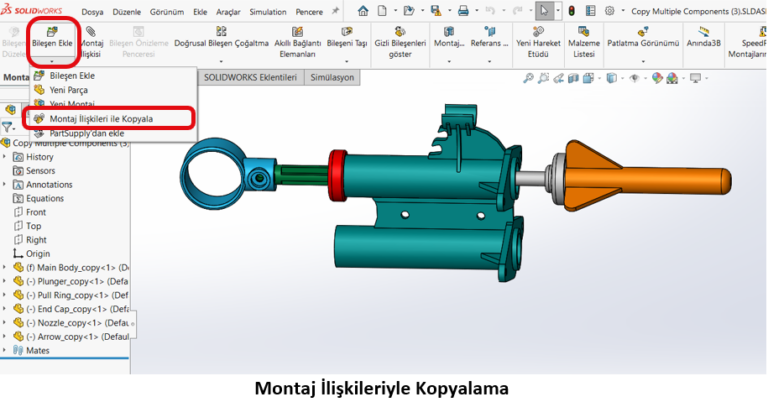The image size is (768, 402).
Task: Open the Montaj İlişkisi mate tool
Action: coord(91,34)
